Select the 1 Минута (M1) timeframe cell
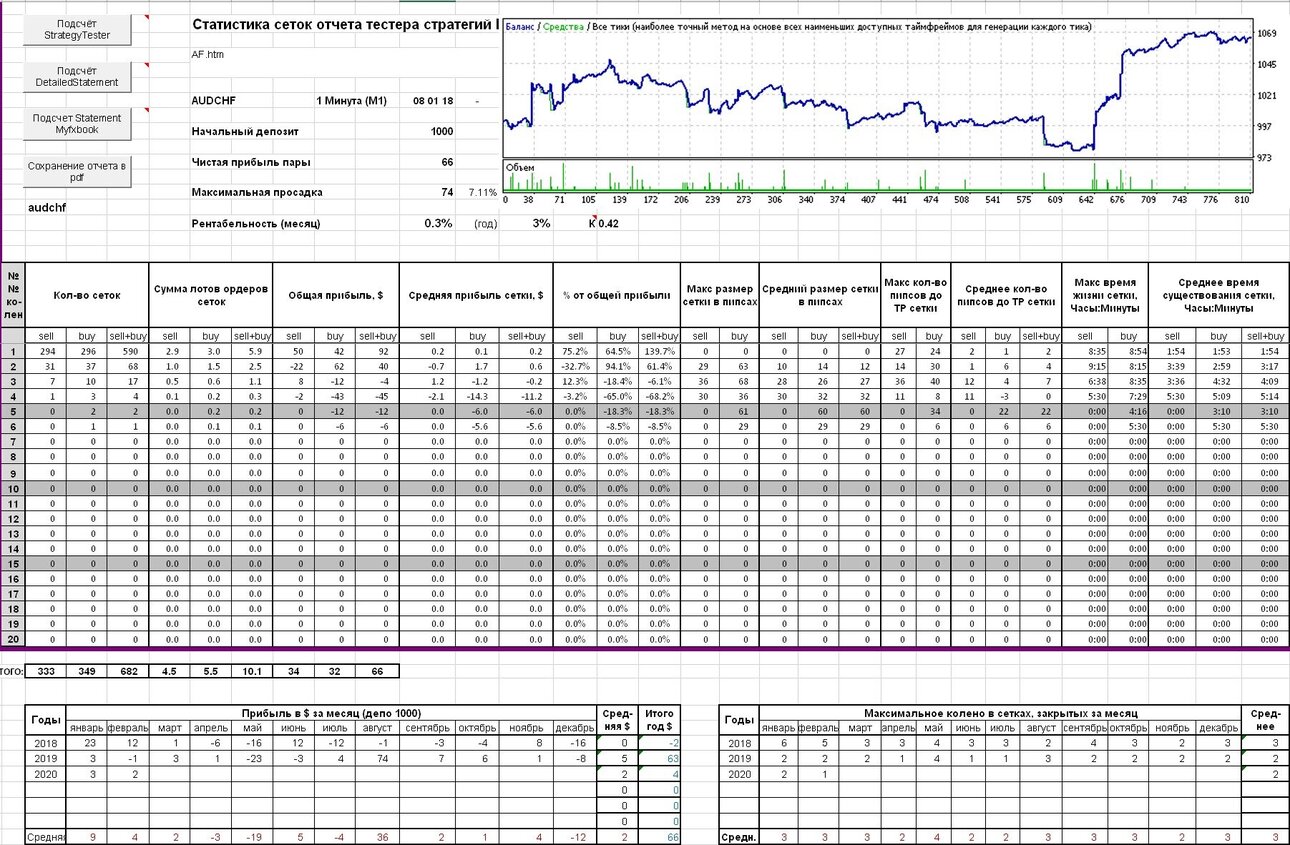 [x=351, y=101]
